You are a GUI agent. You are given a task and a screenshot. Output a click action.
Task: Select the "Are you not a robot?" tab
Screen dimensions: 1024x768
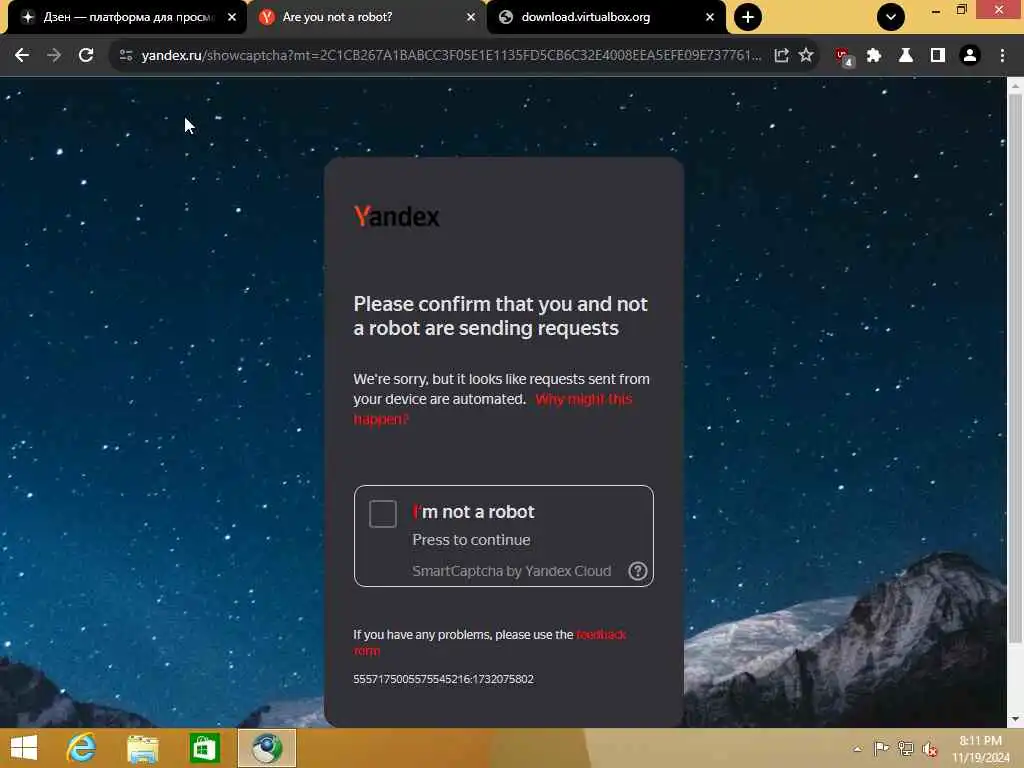366,17
